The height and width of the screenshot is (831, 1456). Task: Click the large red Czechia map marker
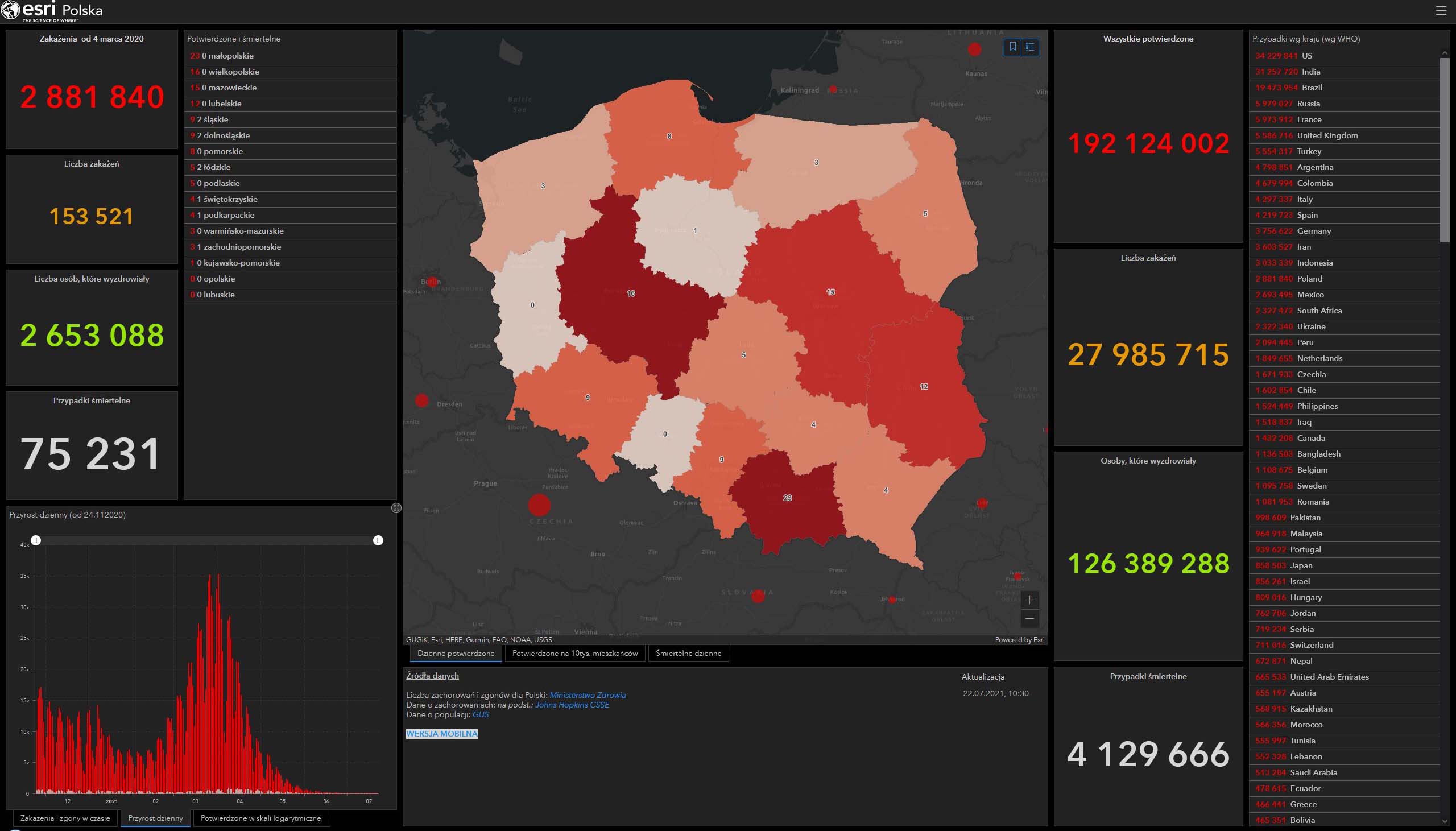click(539, 505)
